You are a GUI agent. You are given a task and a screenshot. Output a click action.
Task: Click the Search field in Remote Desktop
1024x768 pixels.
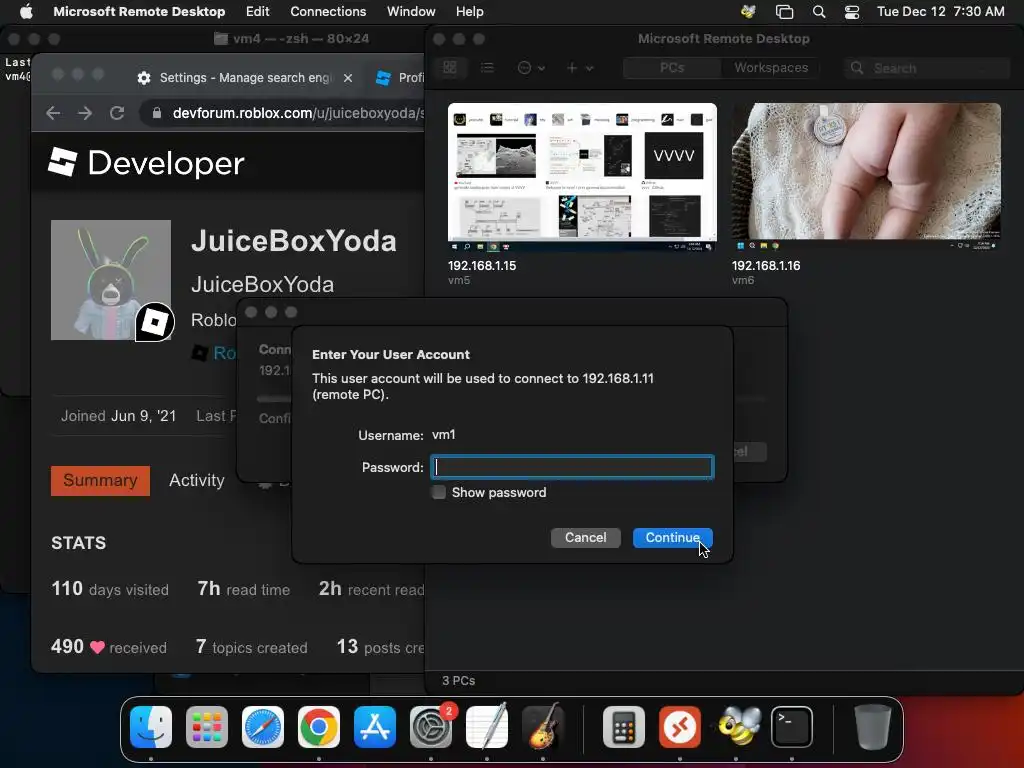click(x=927, y=68)
